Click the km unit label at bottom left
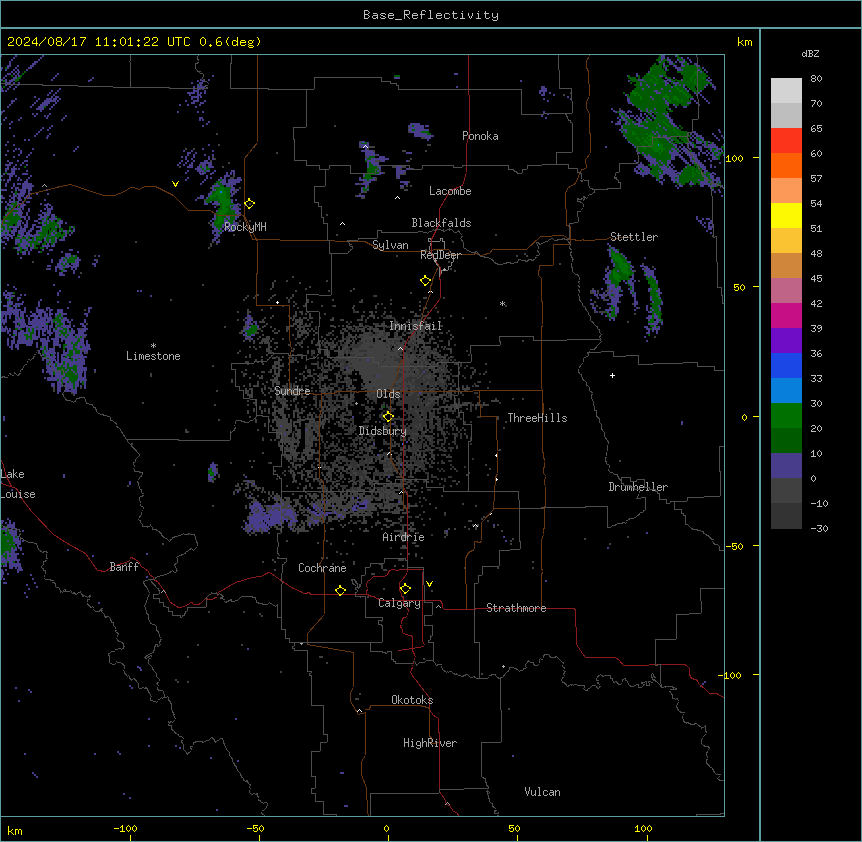 pyautogui.click(x=14, y=831)
